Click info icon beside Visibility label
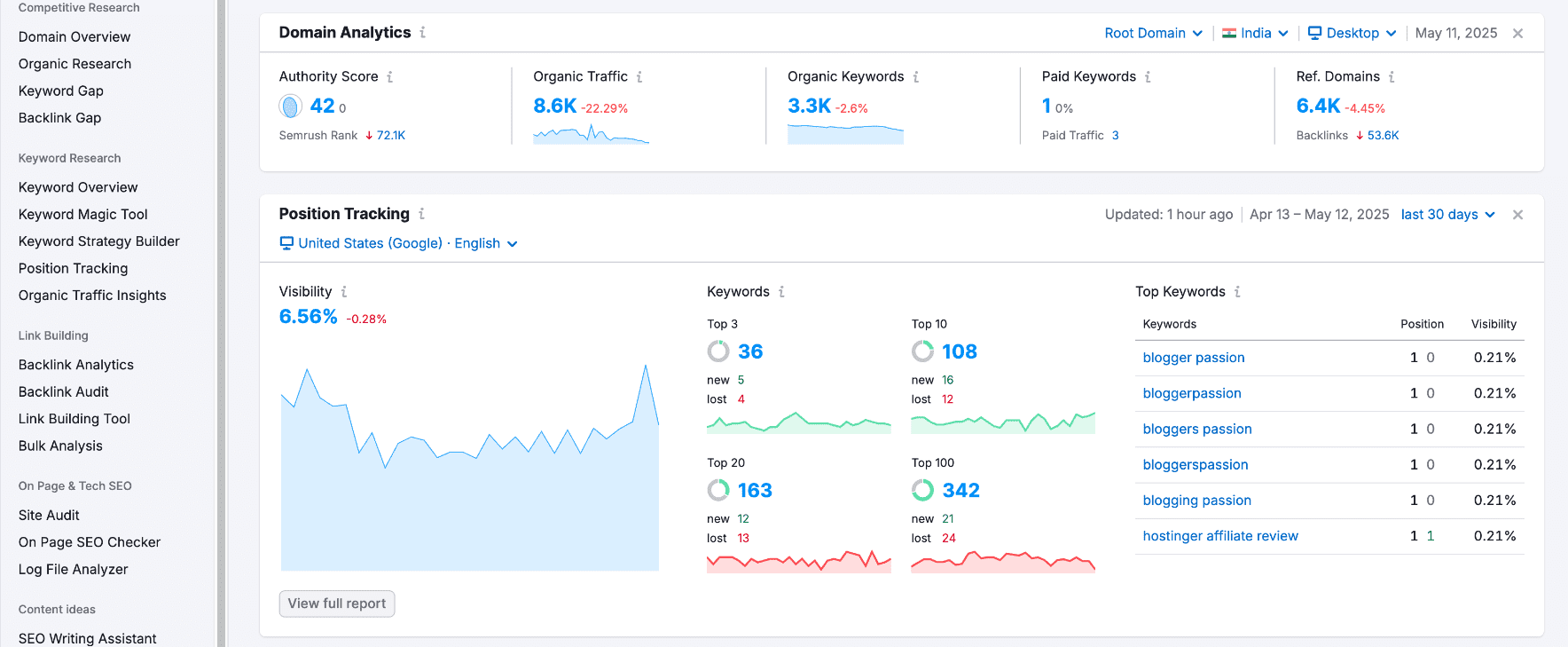 pyautogui.click(x=344, y=292)
